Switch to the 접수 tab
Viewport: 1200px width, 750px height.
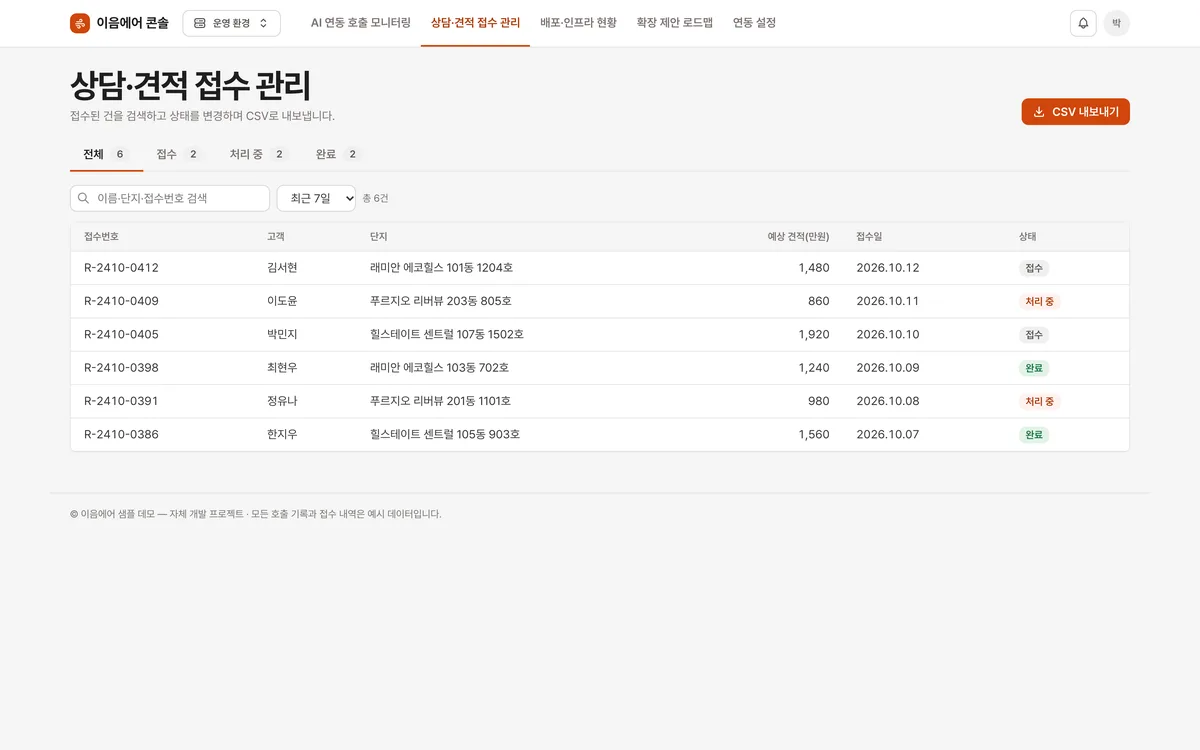179,154
